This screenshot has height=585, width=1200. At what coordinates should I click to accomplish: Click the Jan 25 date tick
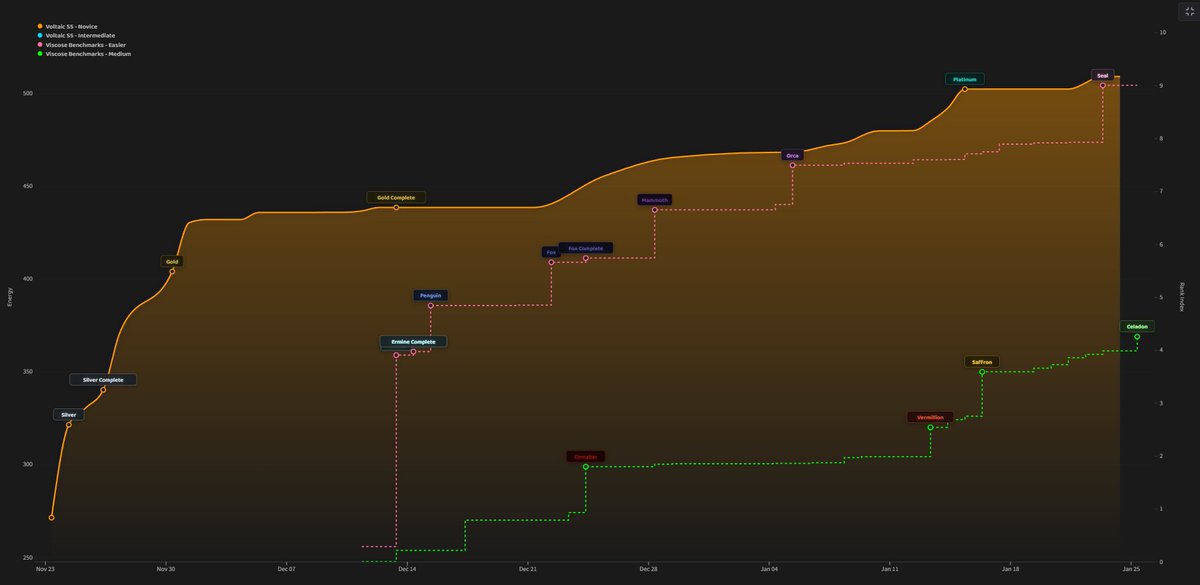click(1131, 569)
